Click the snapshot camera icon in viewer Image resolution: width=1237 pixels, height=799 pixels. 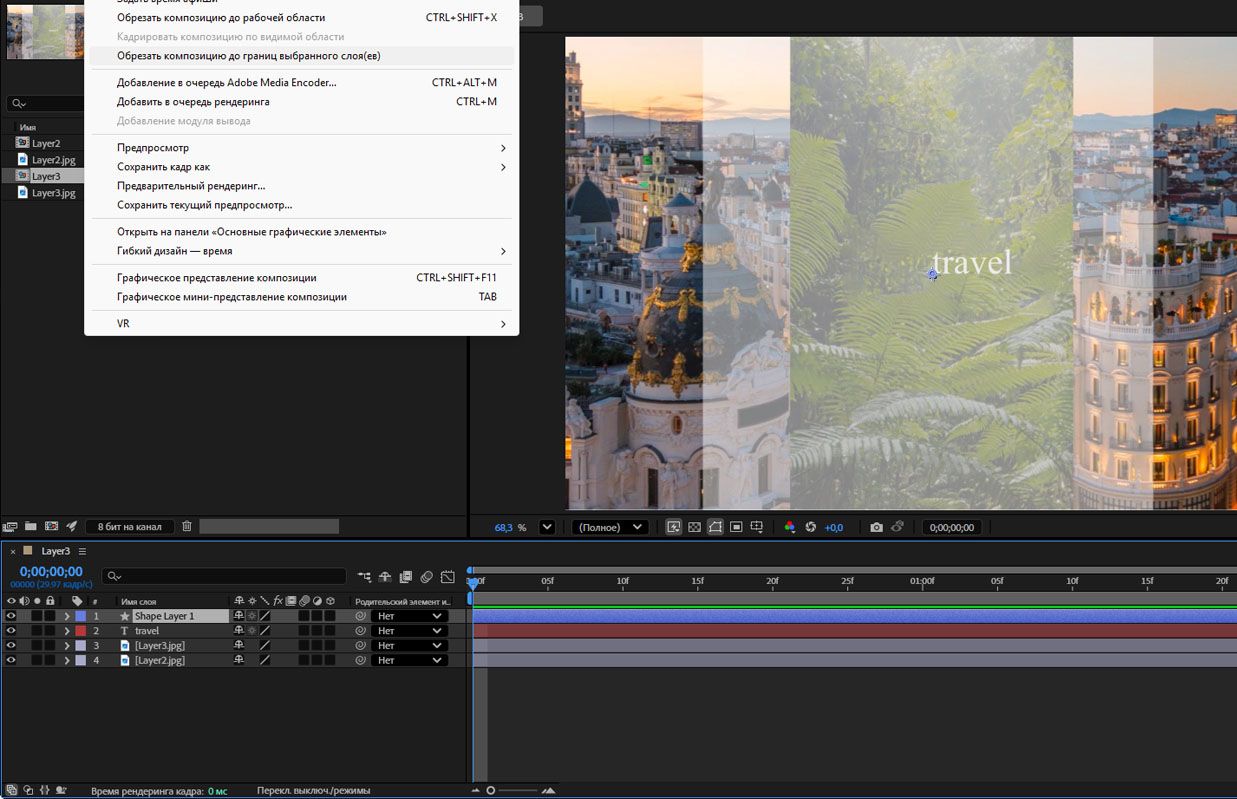(x=876, y=527)
